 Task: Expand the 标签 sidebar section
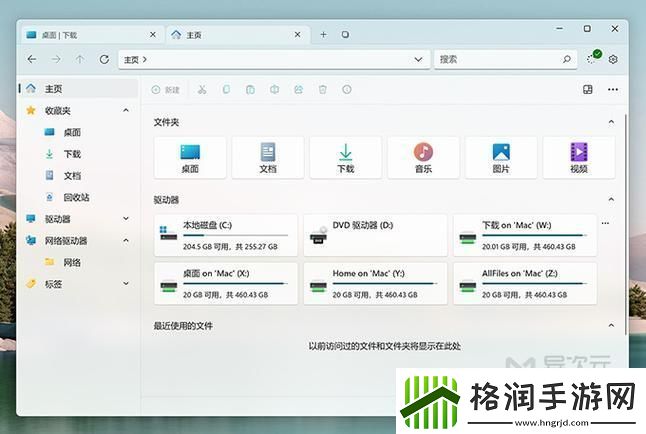click(126, 284)
